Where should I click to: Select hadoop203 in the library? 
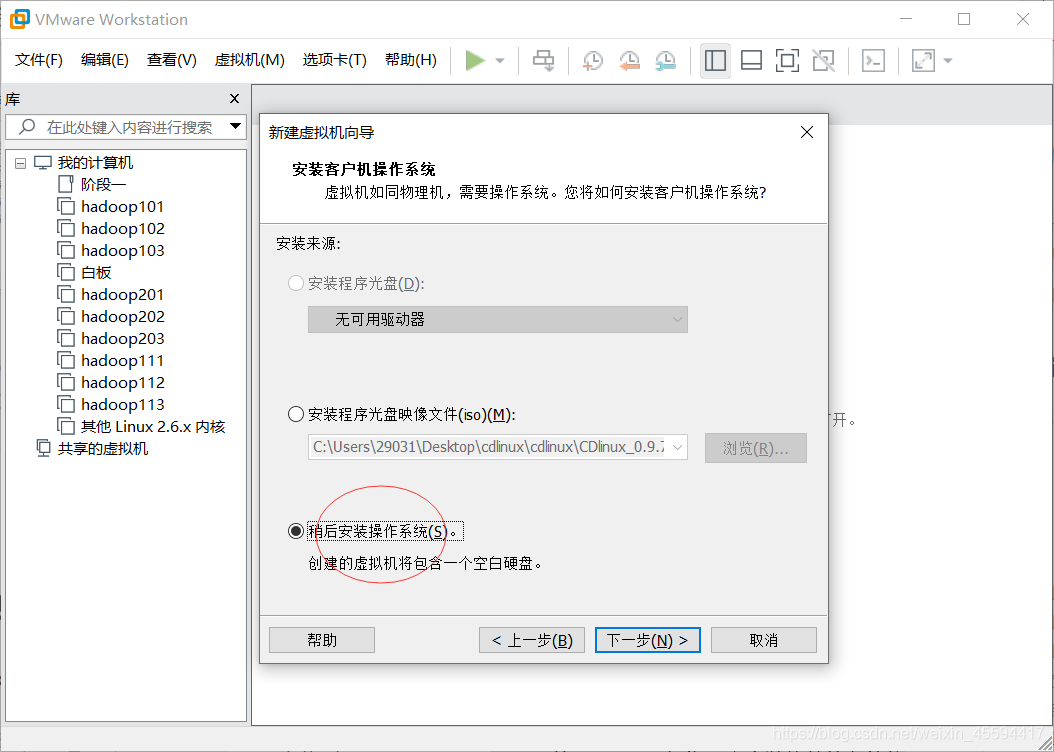pyautogui.click(x=123, y=339)
